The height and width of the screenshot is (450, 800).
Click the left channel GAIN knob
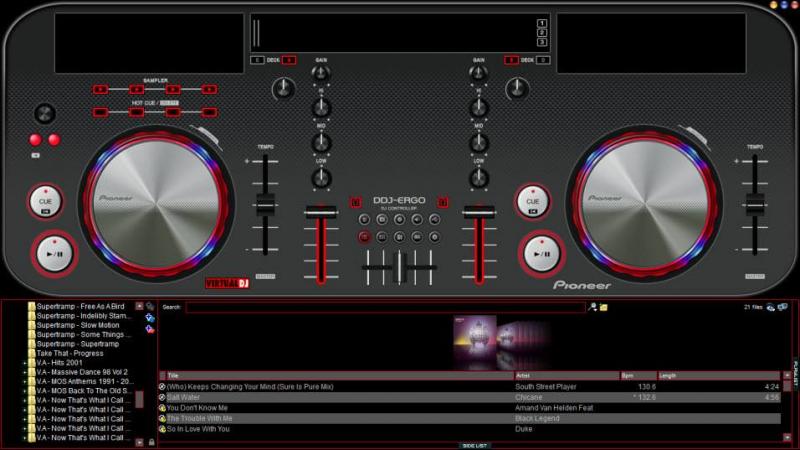tap(320, 73)
